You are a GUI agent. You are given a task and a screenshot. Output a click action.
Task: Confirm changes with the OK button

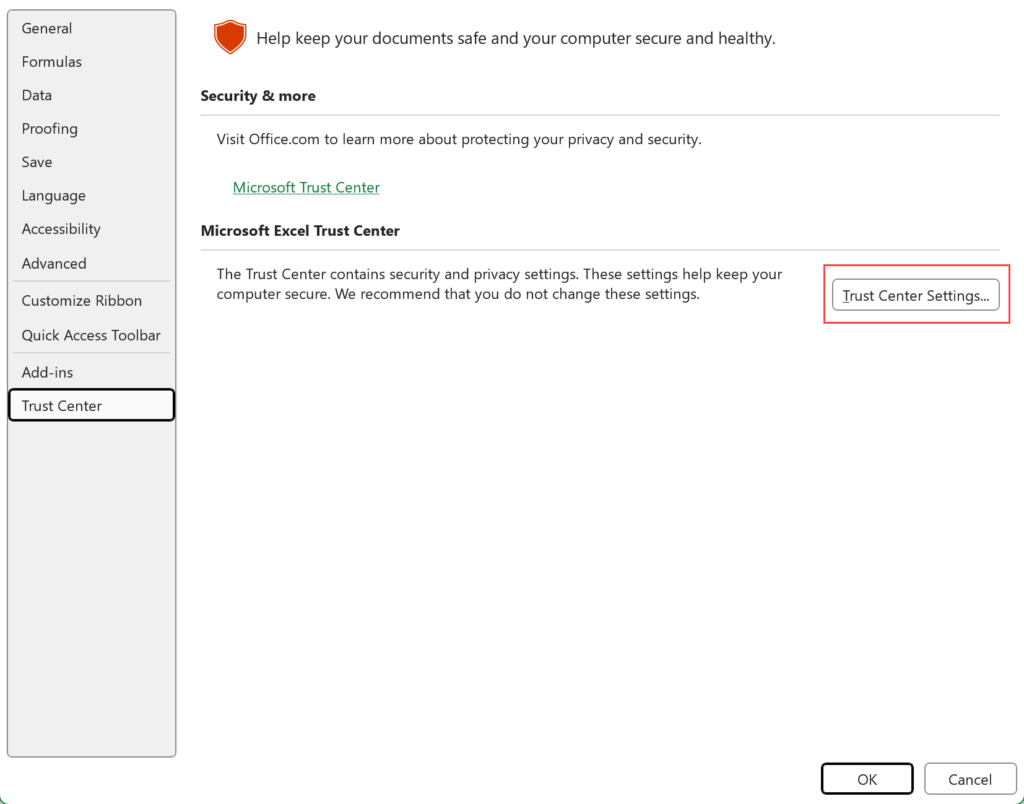click(x=866, y=778)
